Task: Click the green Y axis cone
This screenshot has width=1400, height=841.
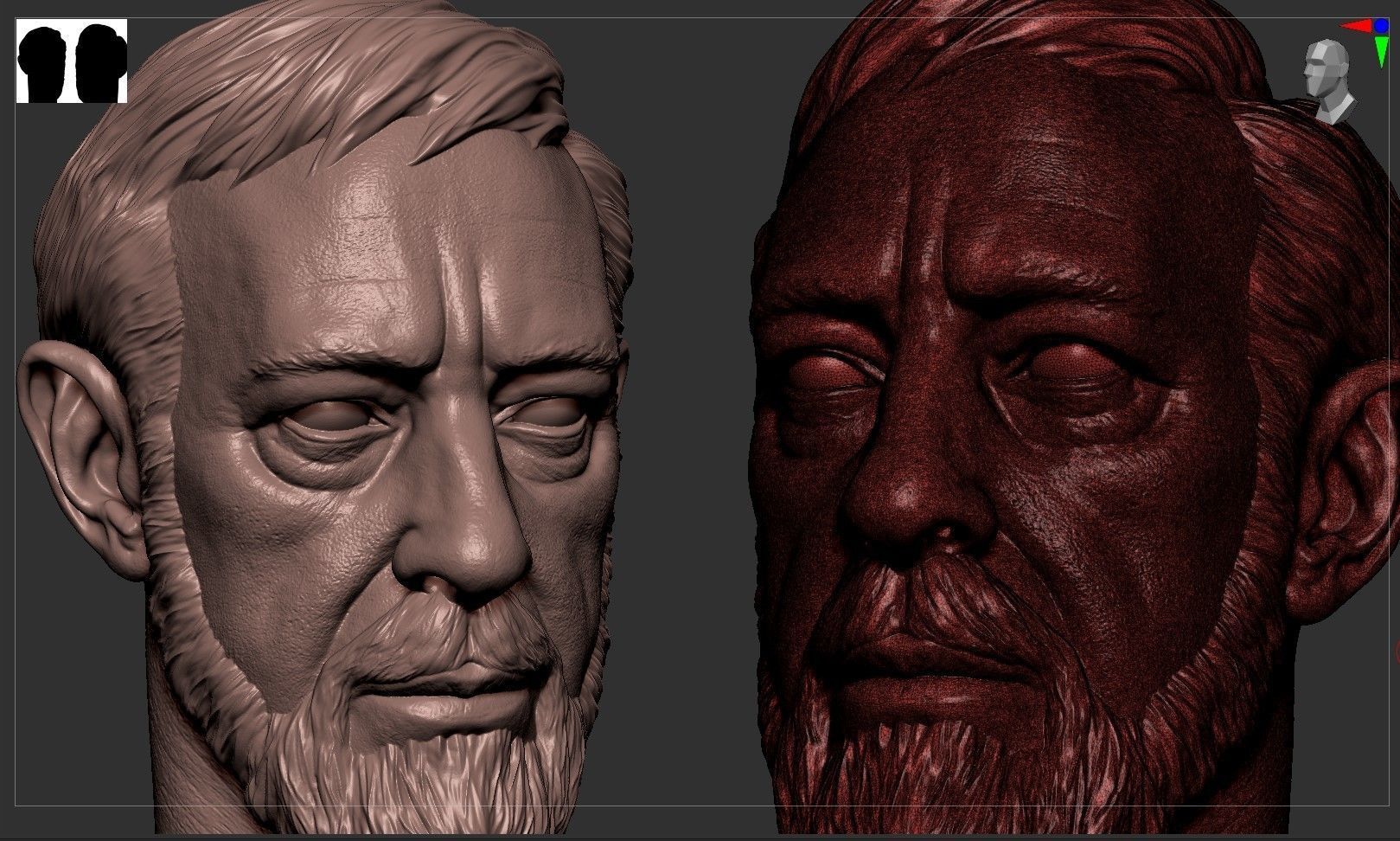Action: (1381, 51)
